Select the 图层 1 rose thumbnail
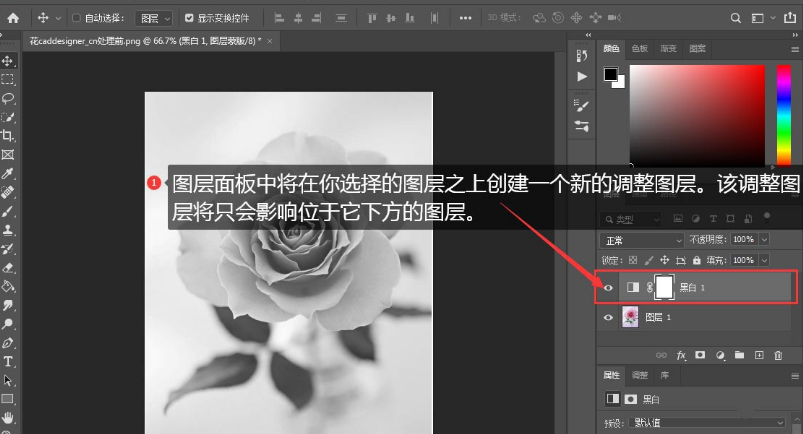Viewport: 803px width, 434px height. pyautogui.click(x=631, y=317)
